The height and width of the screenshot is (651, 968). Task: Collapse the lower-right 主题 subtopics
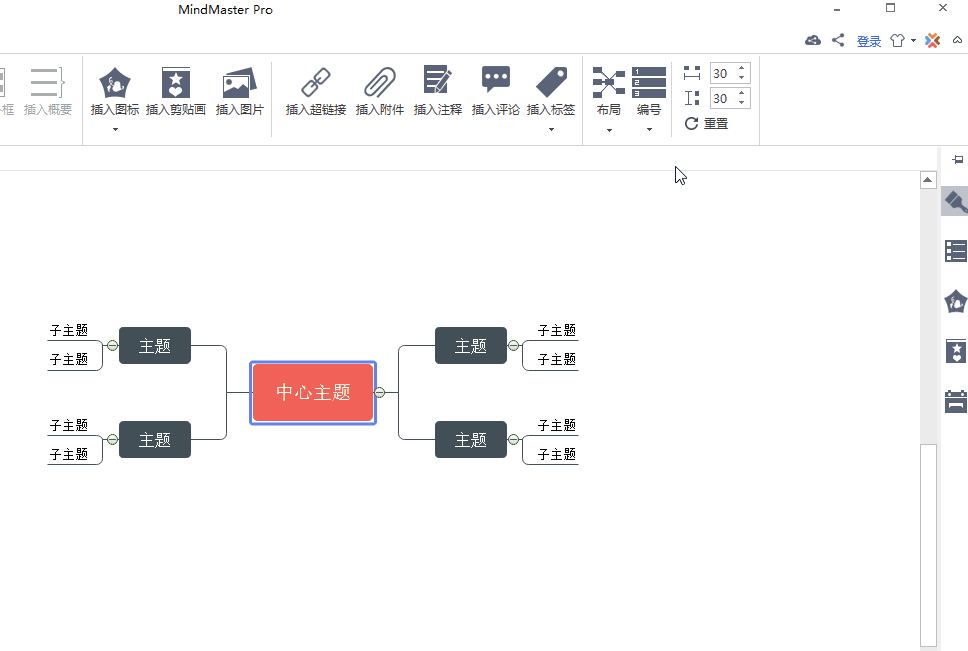point(513,439)
